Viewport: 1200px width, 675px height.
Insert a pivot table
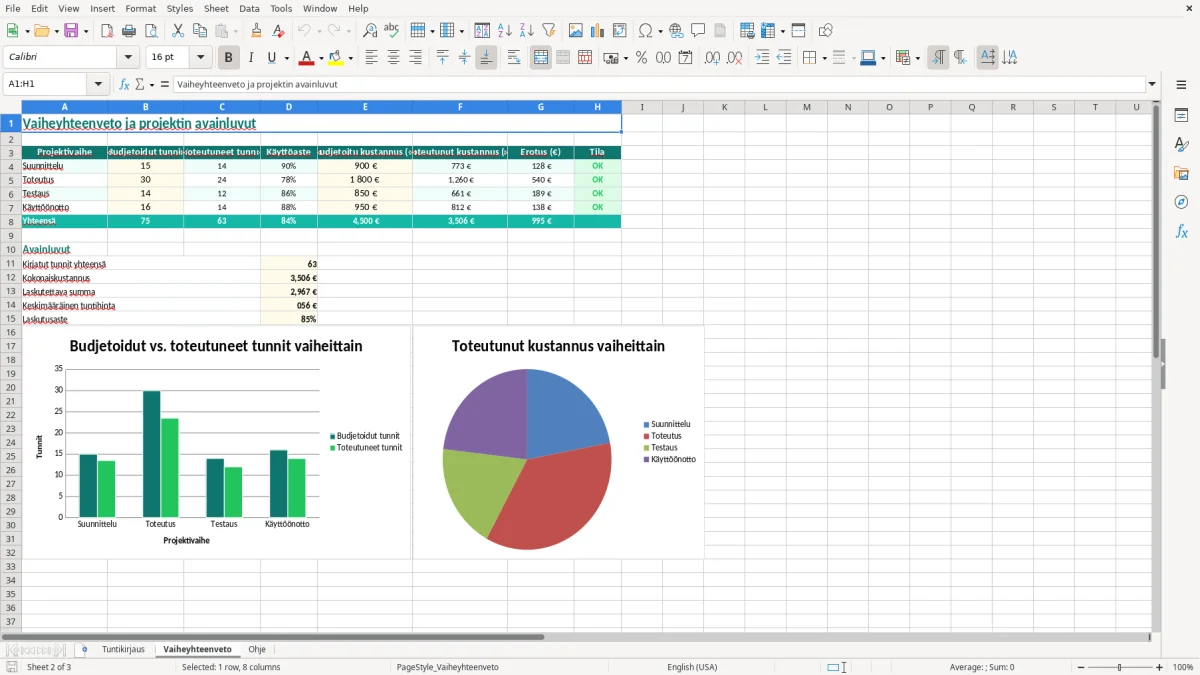pos(620,31)
